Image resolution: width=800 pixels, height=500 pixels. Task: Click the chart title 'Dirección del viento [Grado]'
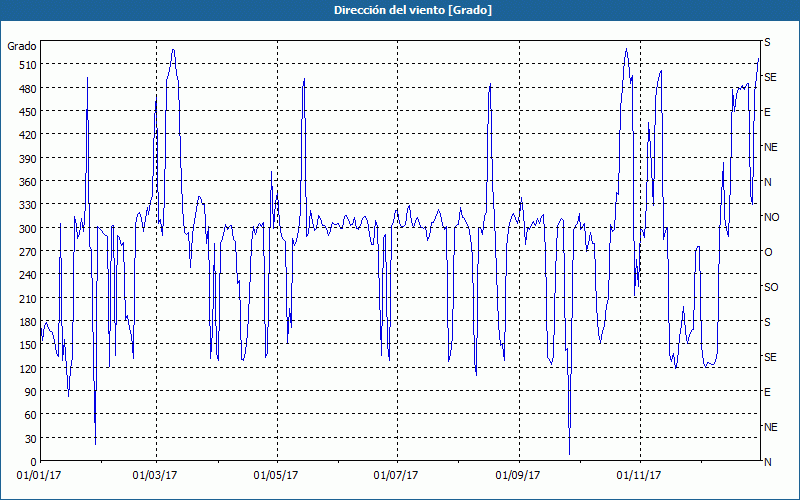(413, 10)
